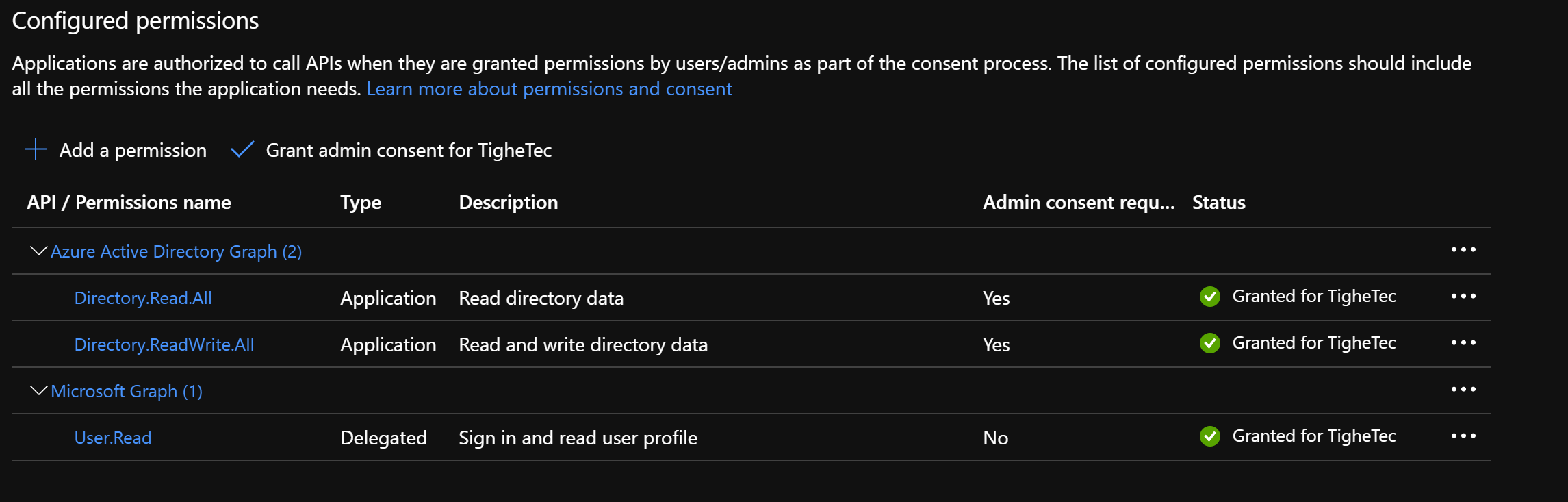Click the Status column header
The width and height of the screenshot is (1568, 502).
pos(1218,203)
